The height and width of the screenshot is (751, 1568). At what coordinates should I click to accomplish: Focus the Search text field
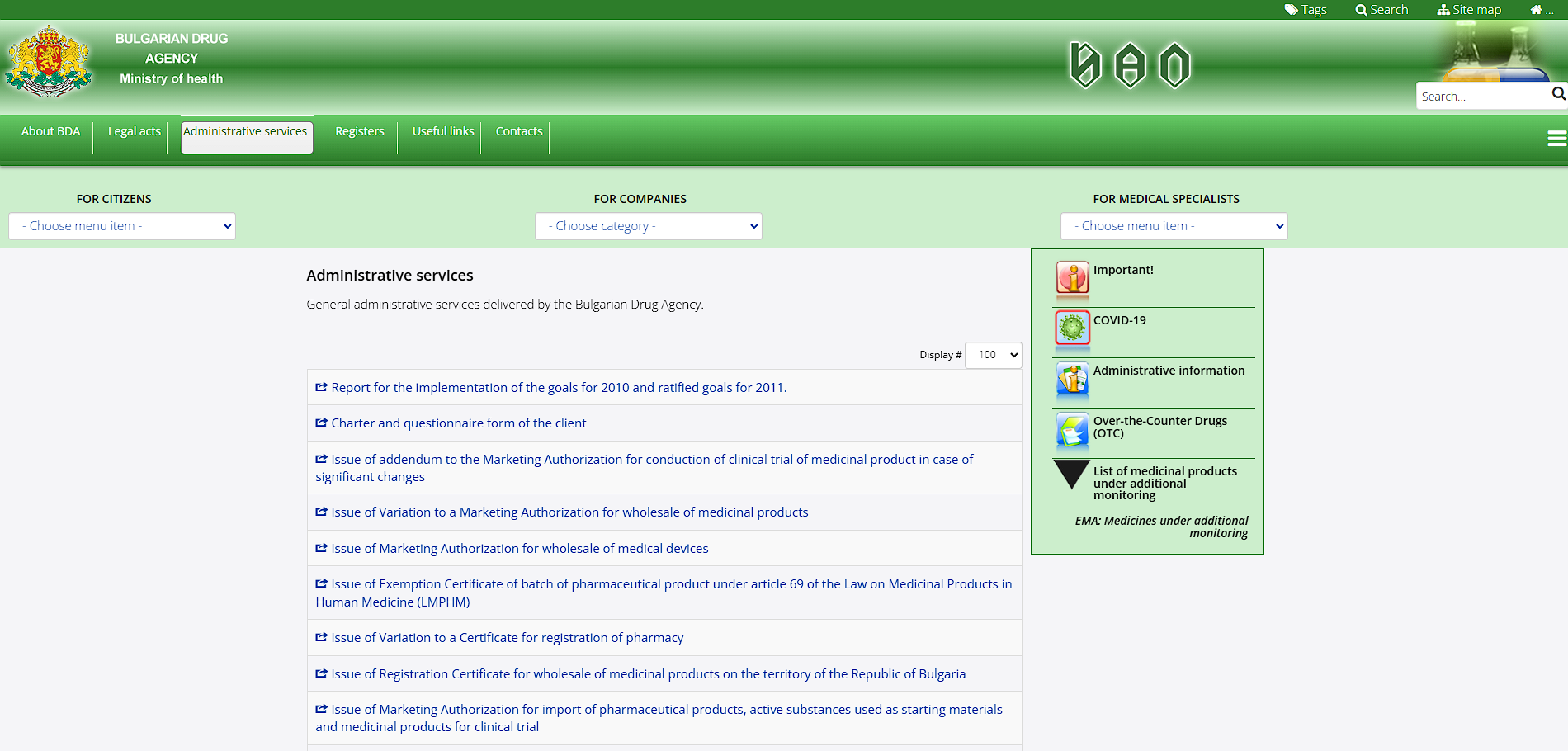pyautogui.click(x=1481, y=97)
